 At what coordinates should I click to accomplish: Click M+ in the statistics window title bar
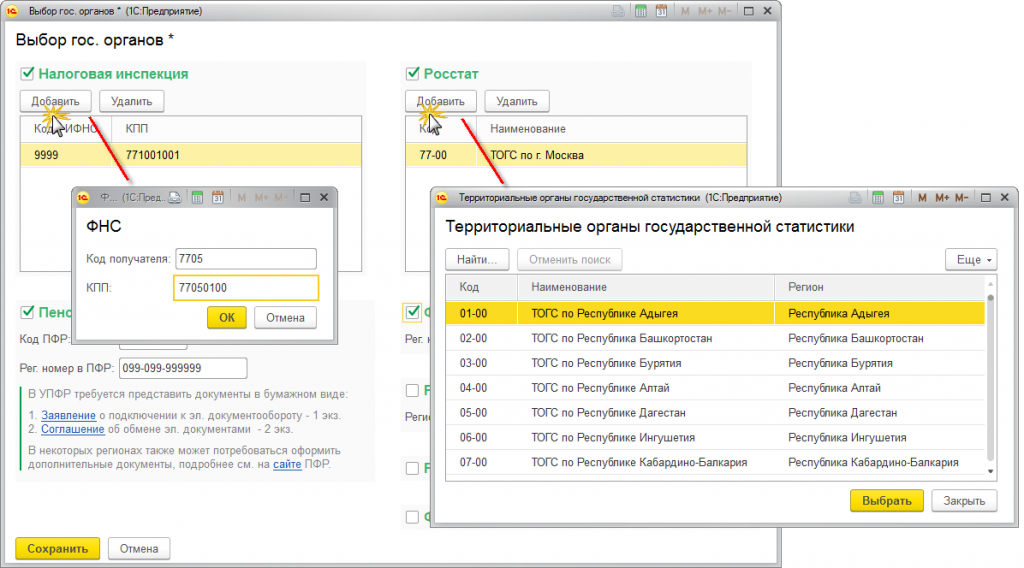941,198
